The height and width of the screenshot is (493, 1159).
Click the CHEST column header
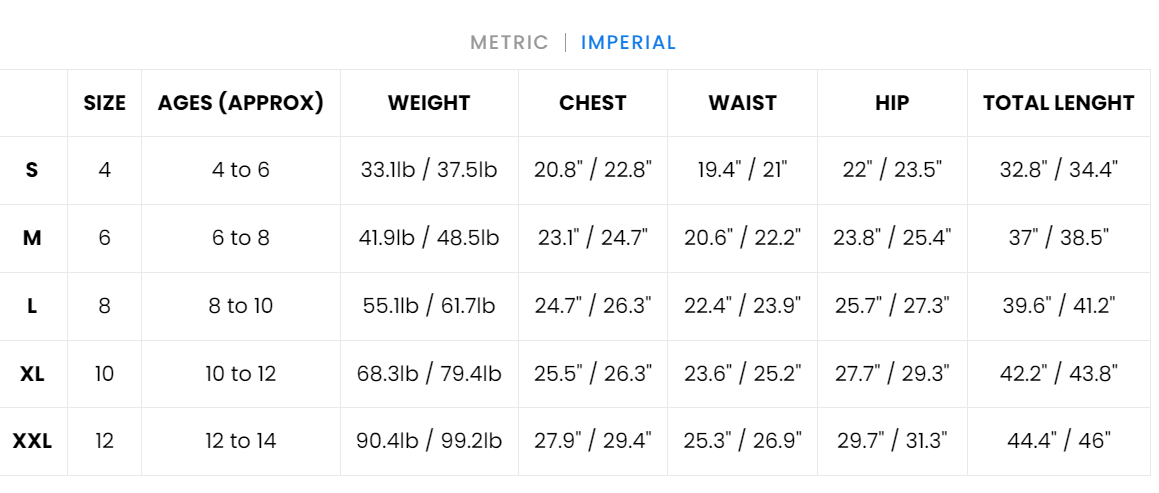pos(593,103)
